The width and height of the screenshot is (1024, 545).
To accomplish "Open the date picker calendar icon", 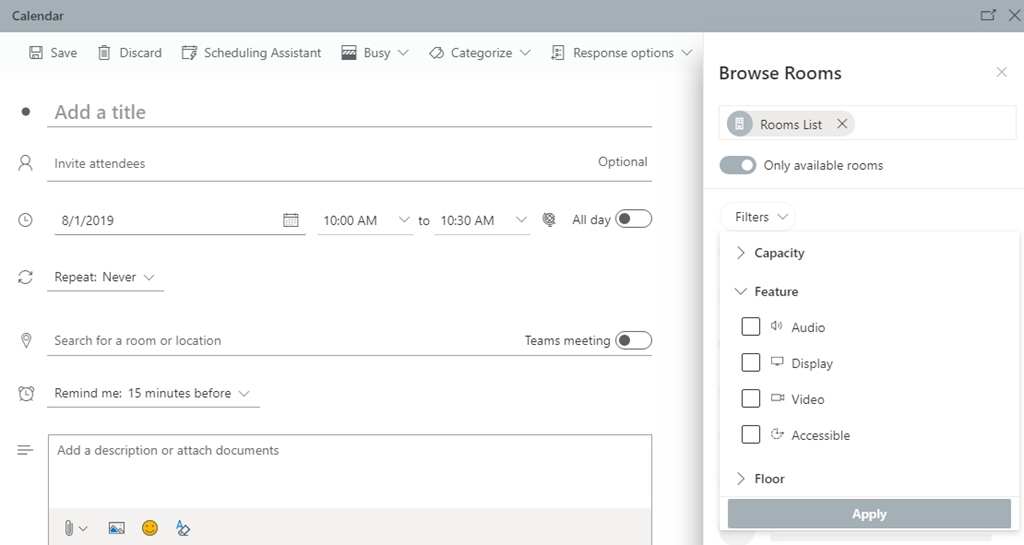I will pos(291,220).
